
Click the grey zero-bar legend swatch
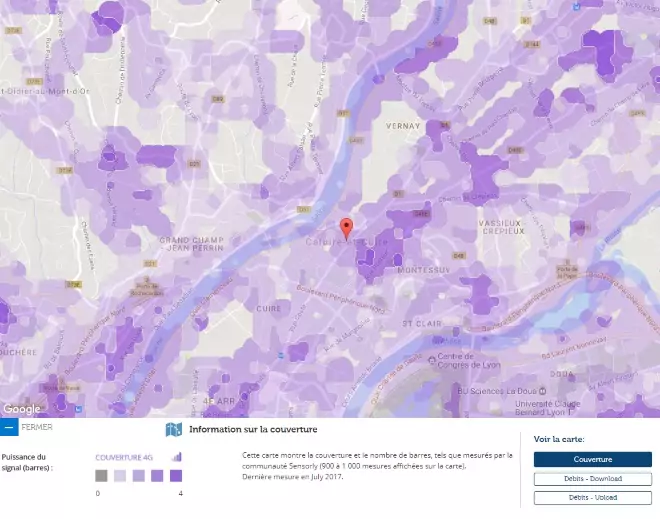101,476
